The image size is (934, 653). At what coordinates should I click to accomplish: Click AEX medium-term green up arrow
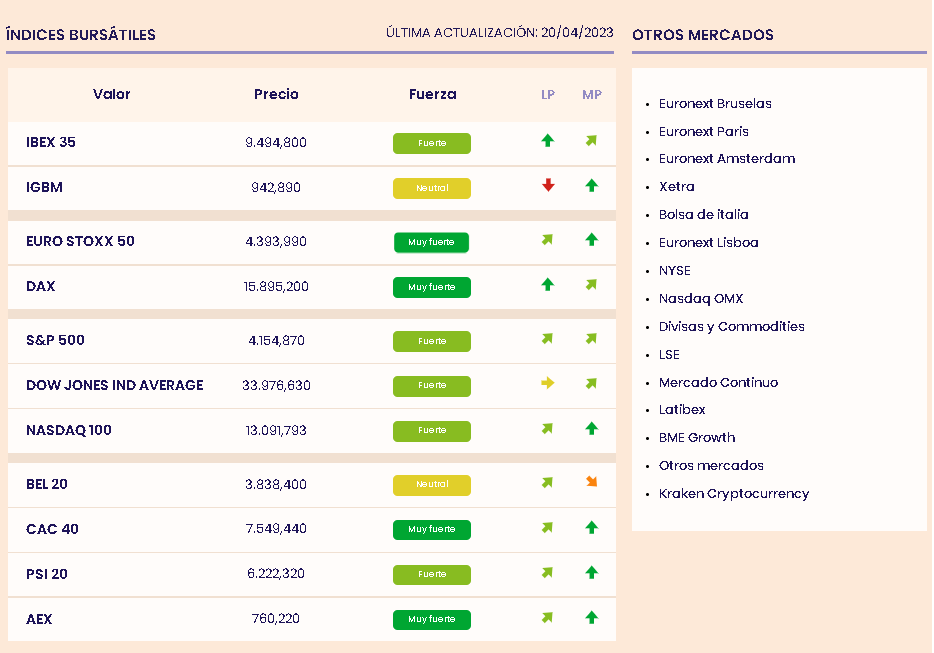(x=591, y=617)
